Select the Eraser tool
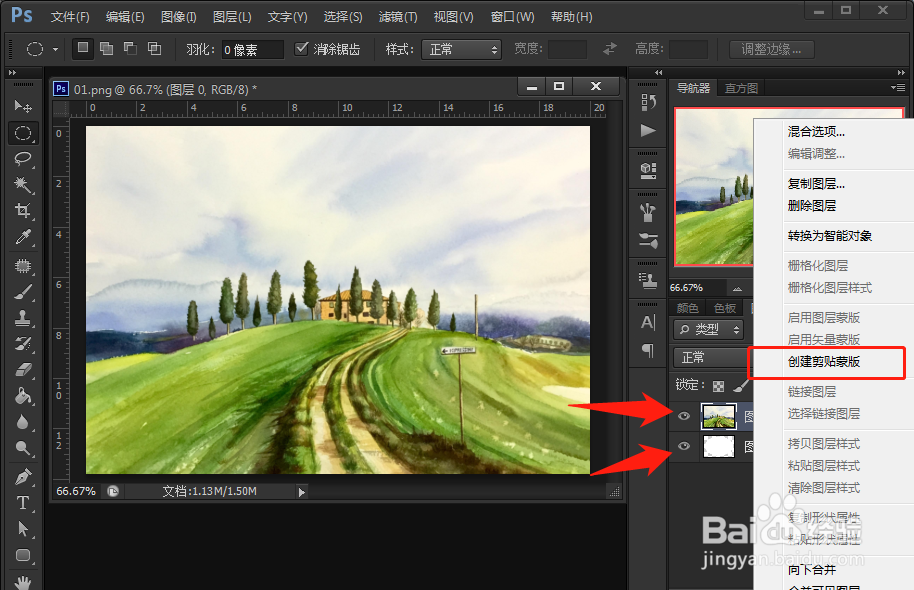This screenshot has height=590, width=914. (23, 370)
